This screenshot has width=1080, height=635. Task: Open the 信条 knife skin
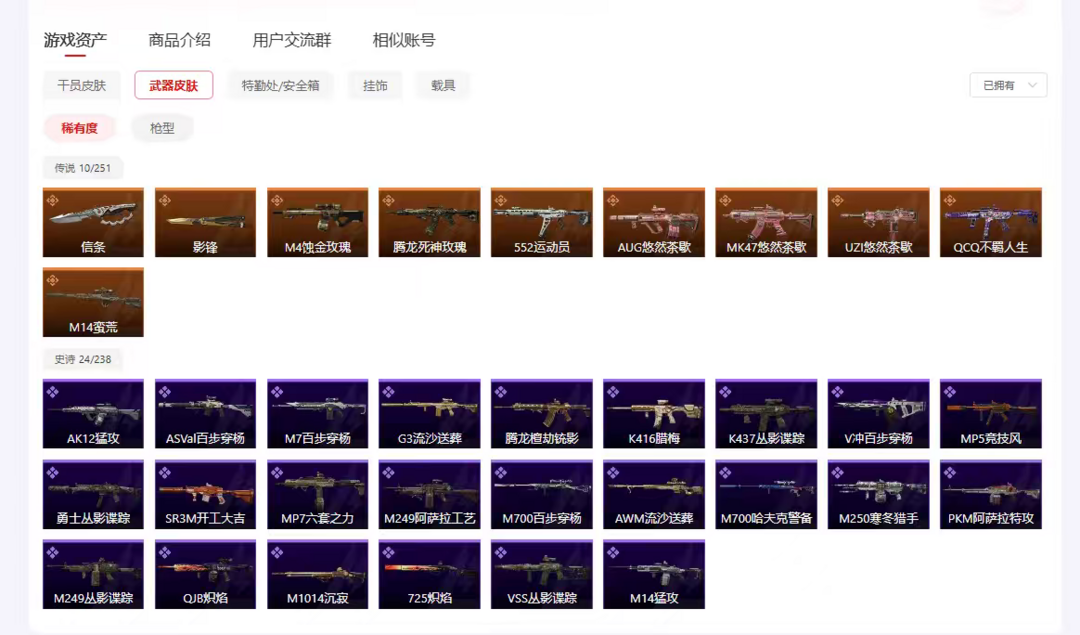point(93,222)
